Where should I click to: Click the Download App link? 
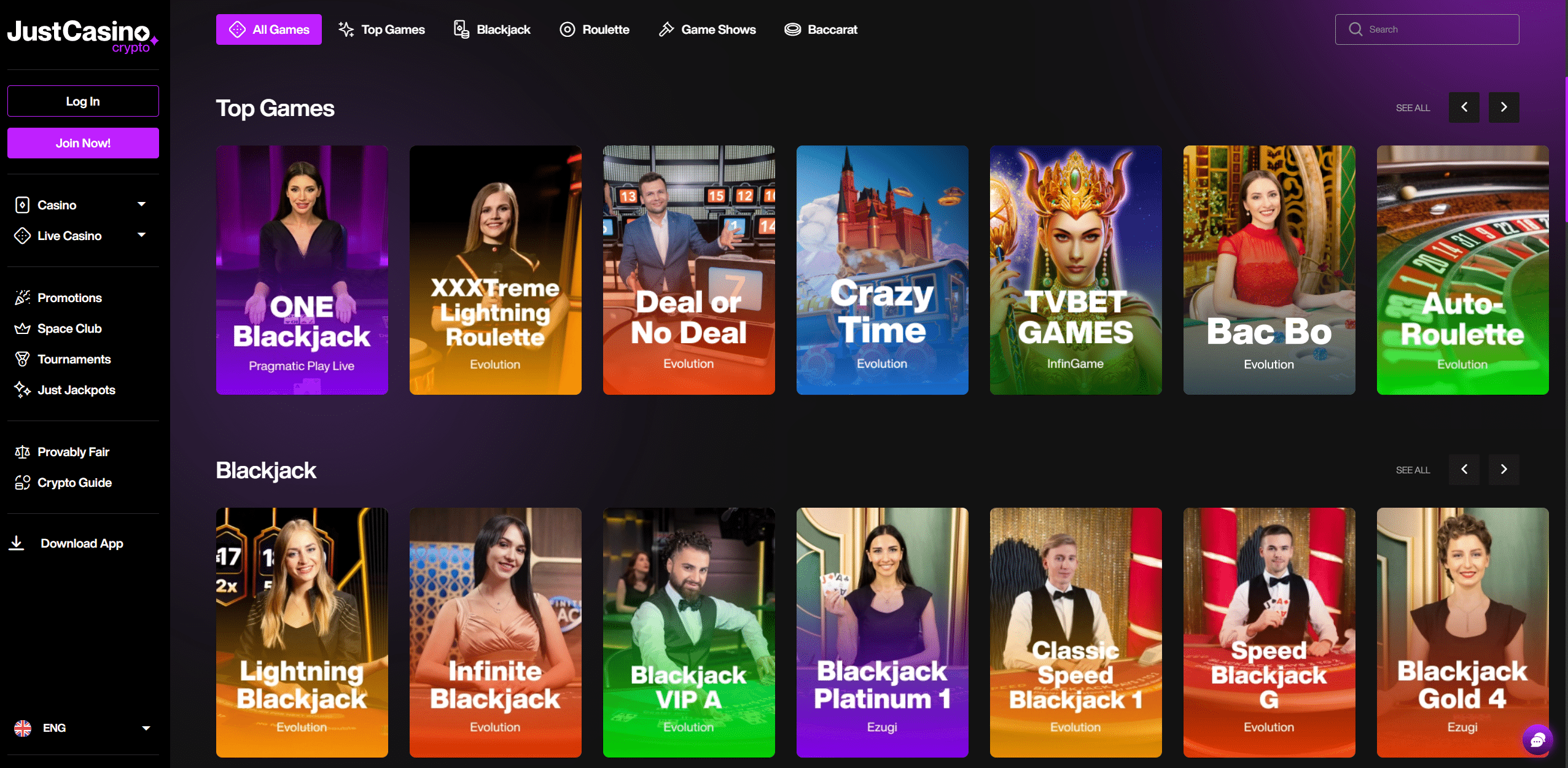[x=82, y=543]
